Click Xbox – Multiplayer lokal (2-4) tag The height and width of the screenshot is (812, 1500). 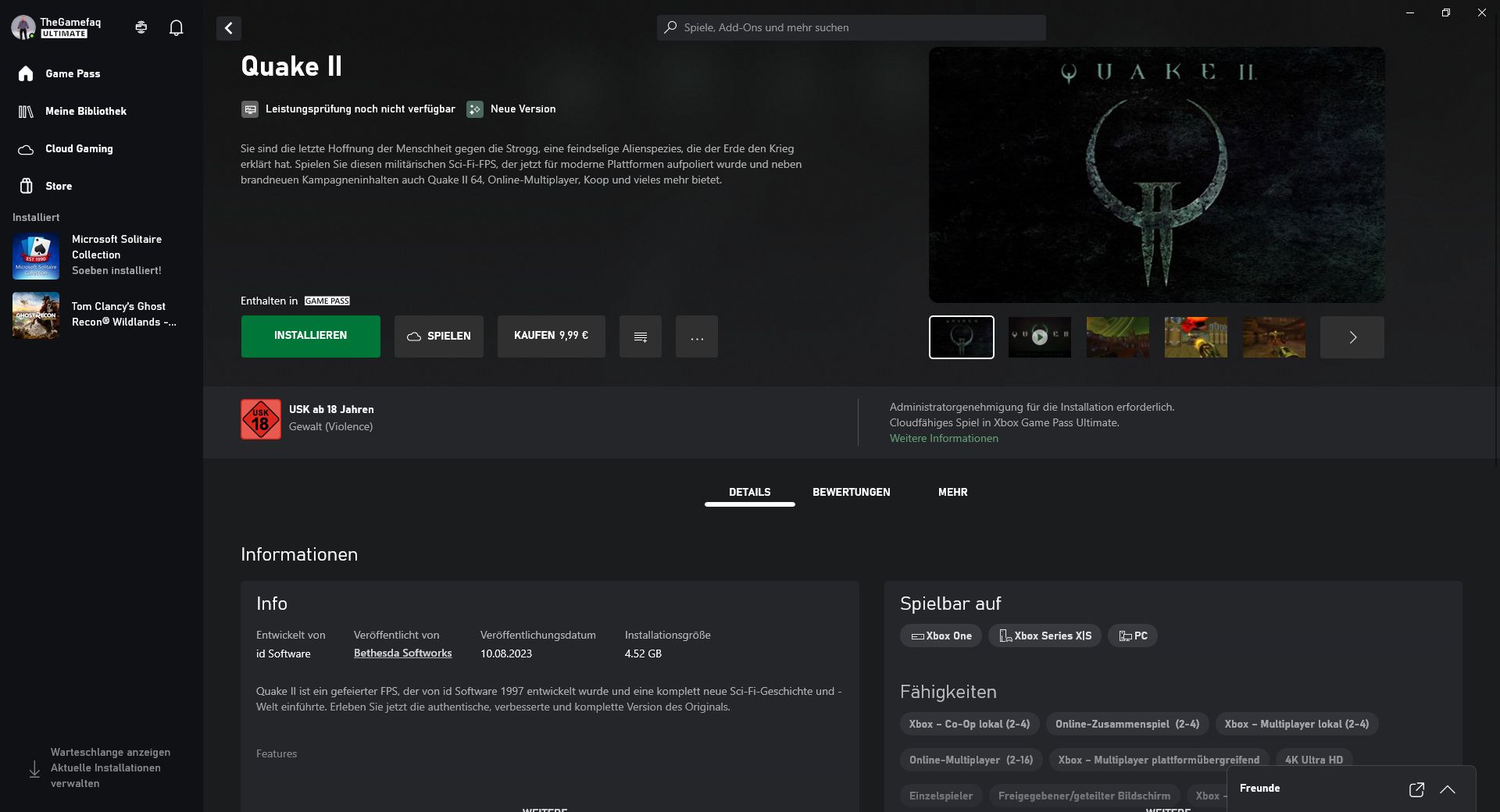click(x=1297, y=725)
